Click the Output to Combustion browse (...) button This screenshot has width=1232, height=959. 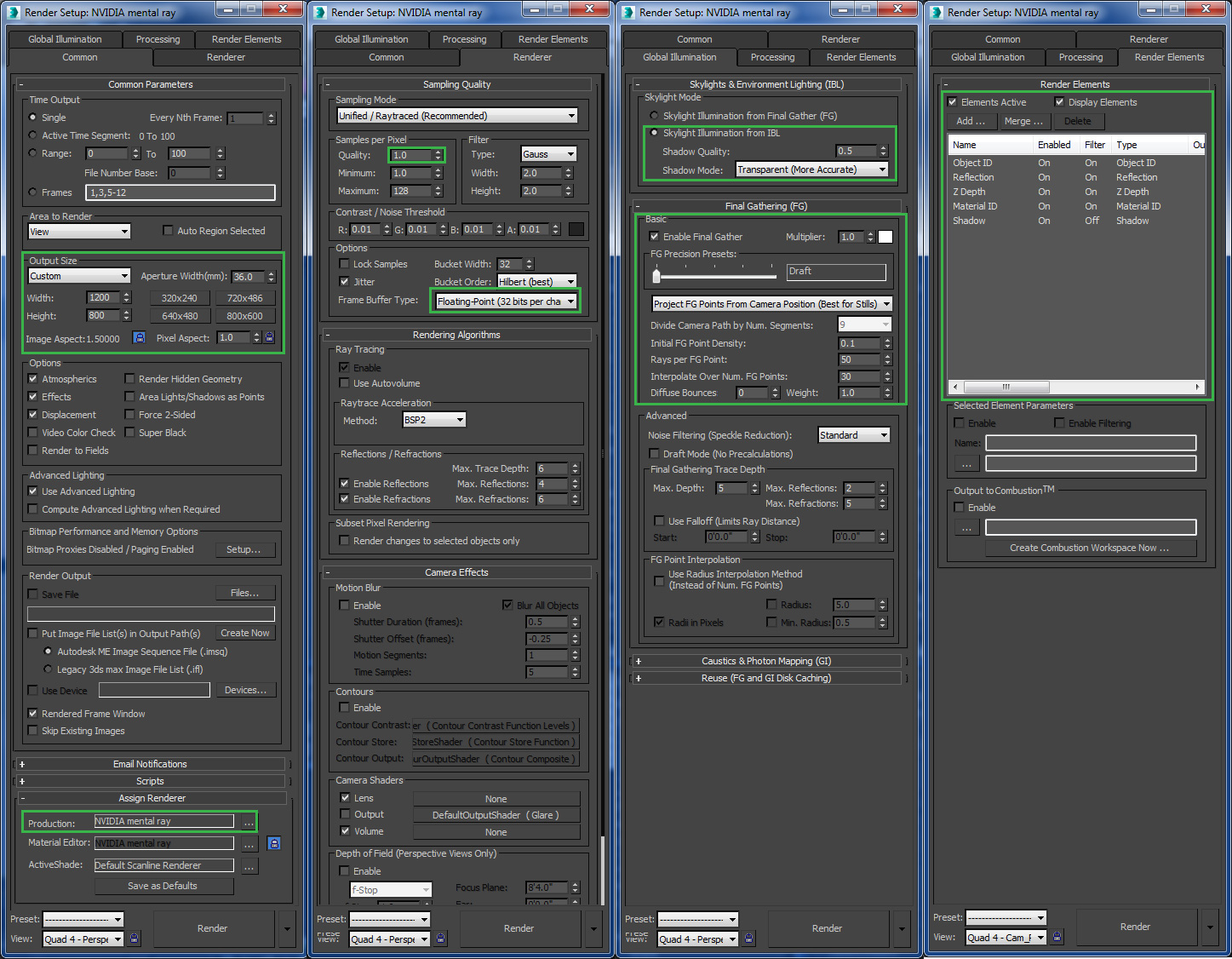click(966, 528)
